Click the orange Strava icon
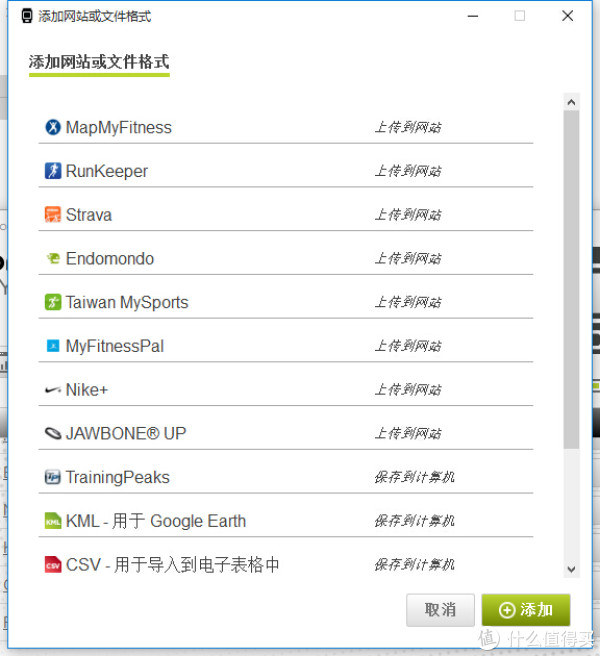 tap(53, 215)
